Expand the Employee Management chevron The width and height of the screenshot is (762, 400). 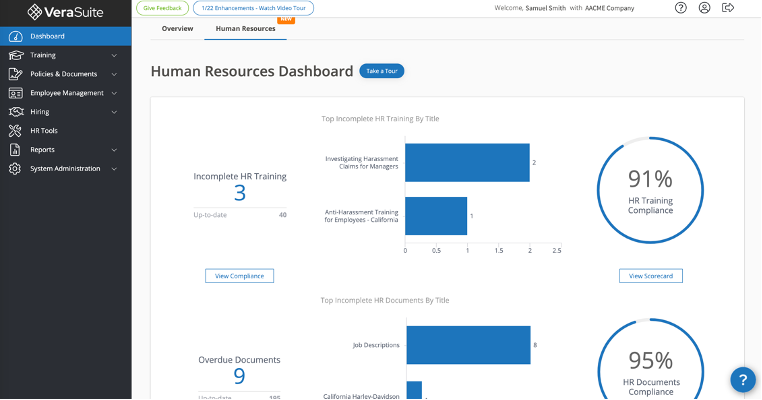point(114,93)
